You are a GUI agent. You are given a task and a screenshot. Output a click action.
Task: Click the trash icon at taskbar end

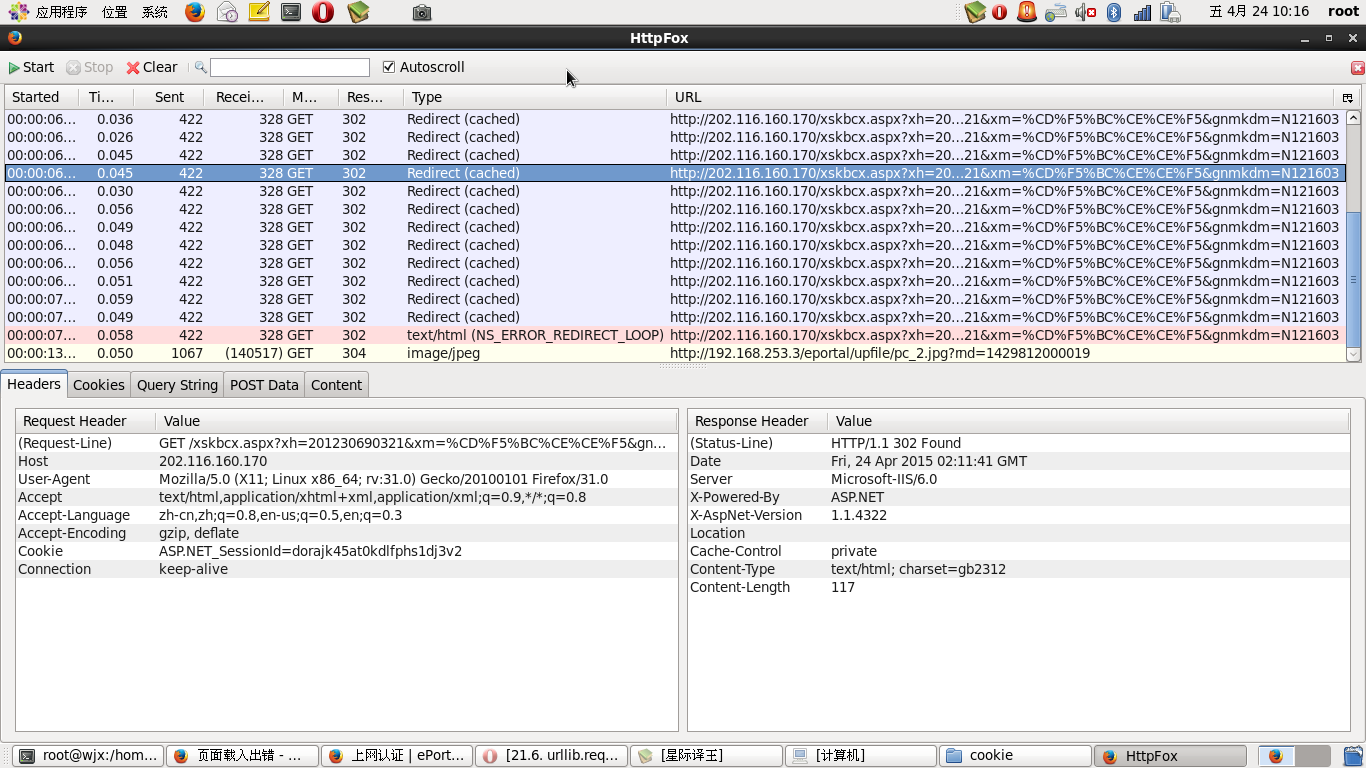[1354, 756]
